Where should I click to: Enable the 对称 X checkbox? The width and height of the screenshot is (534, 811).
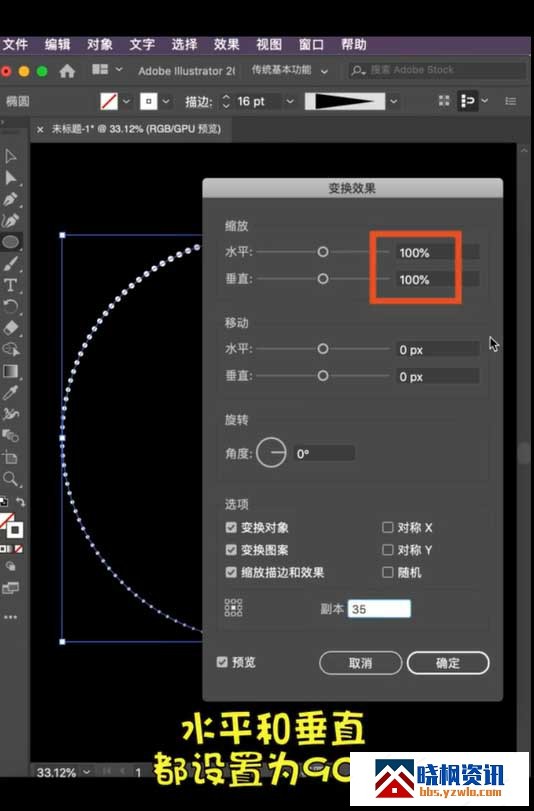click(x=388, y=527)
